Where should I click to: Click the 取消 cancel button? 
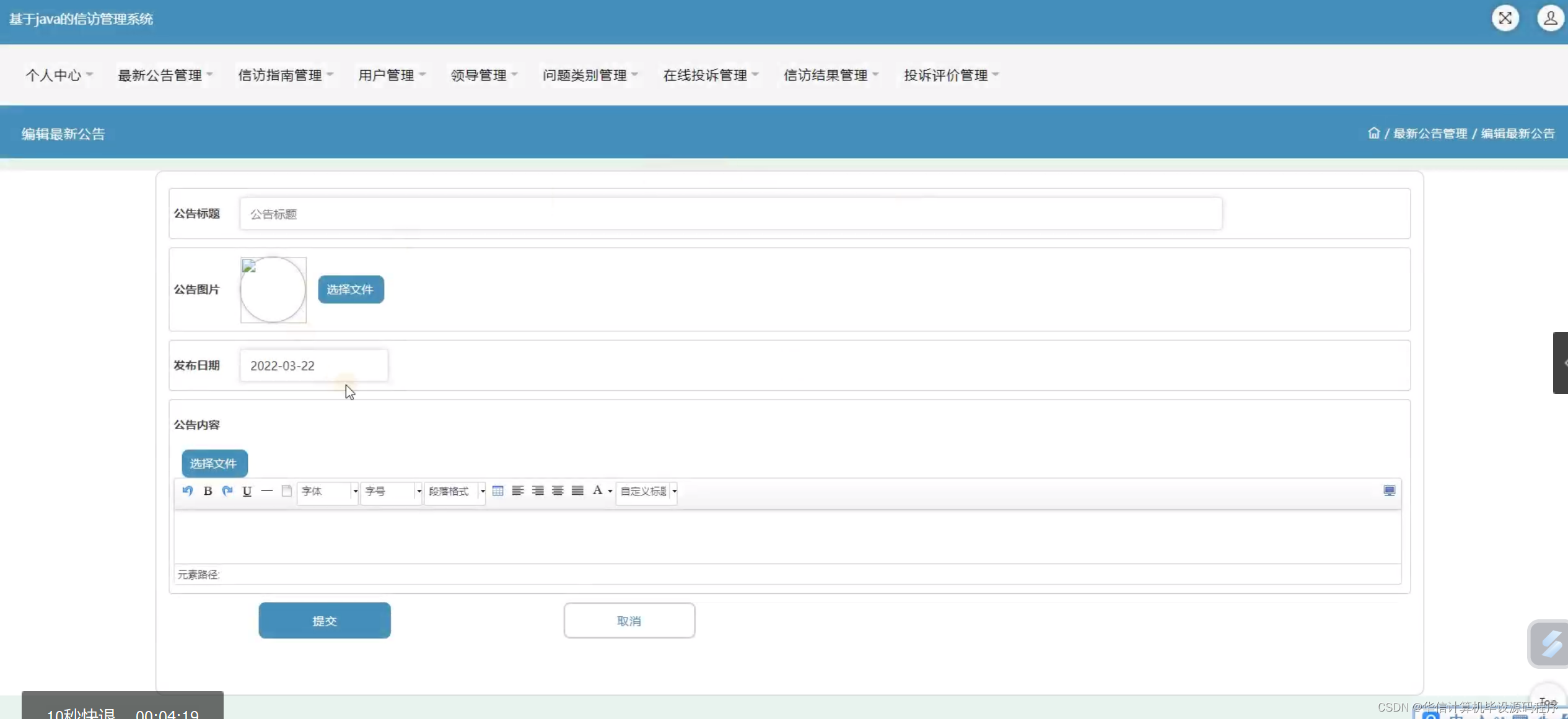click(629, 621)
